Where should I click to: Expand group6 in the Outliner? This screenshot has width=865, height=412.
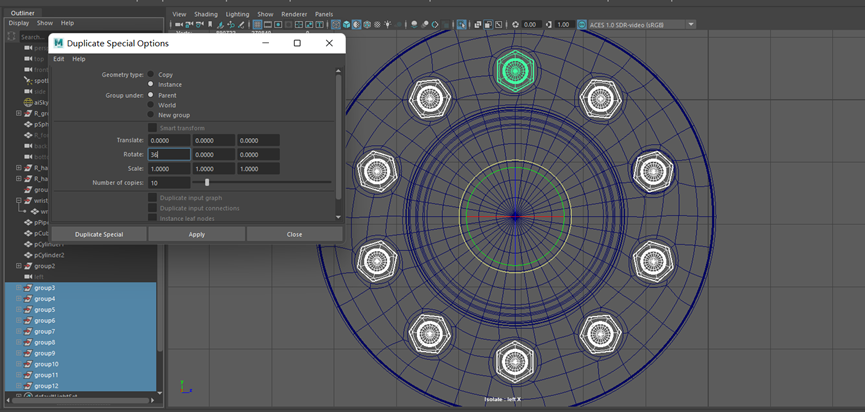coord(19,320)
